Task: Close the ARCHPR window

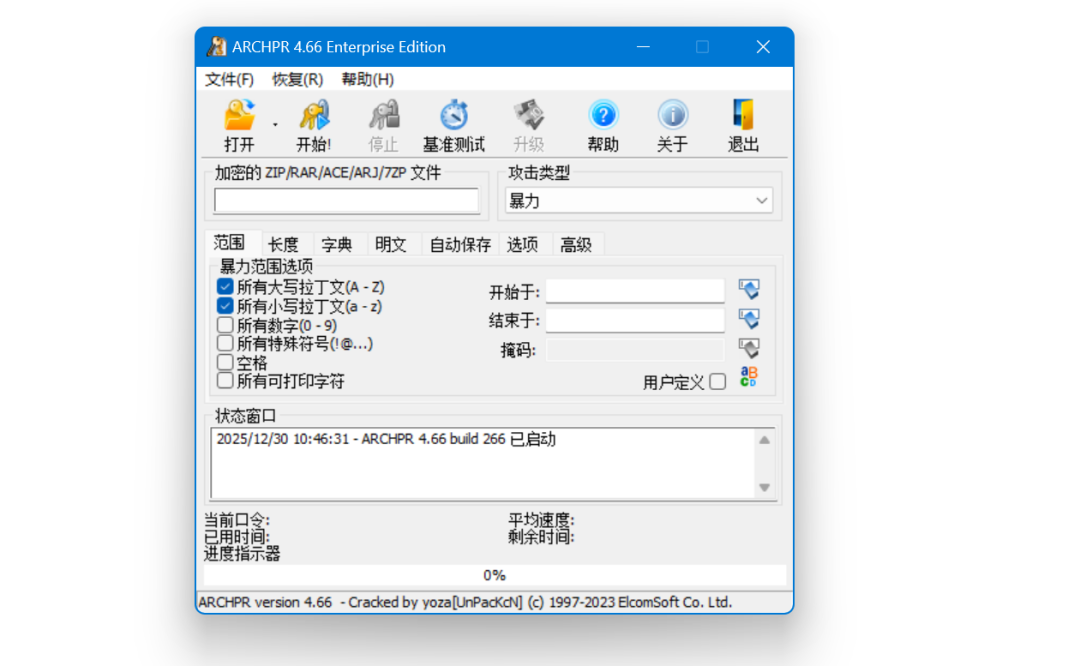Action: coord(763,47)
